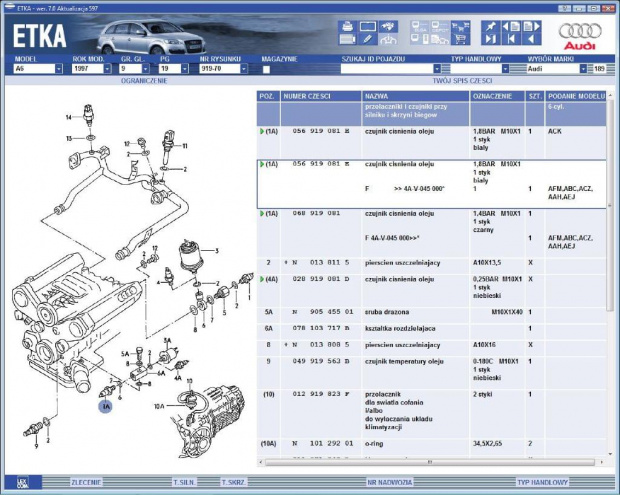Toggle the MAGAZYNIE checkbox
The height and width of the screenshot is (495, 620).
click(266, 69)
